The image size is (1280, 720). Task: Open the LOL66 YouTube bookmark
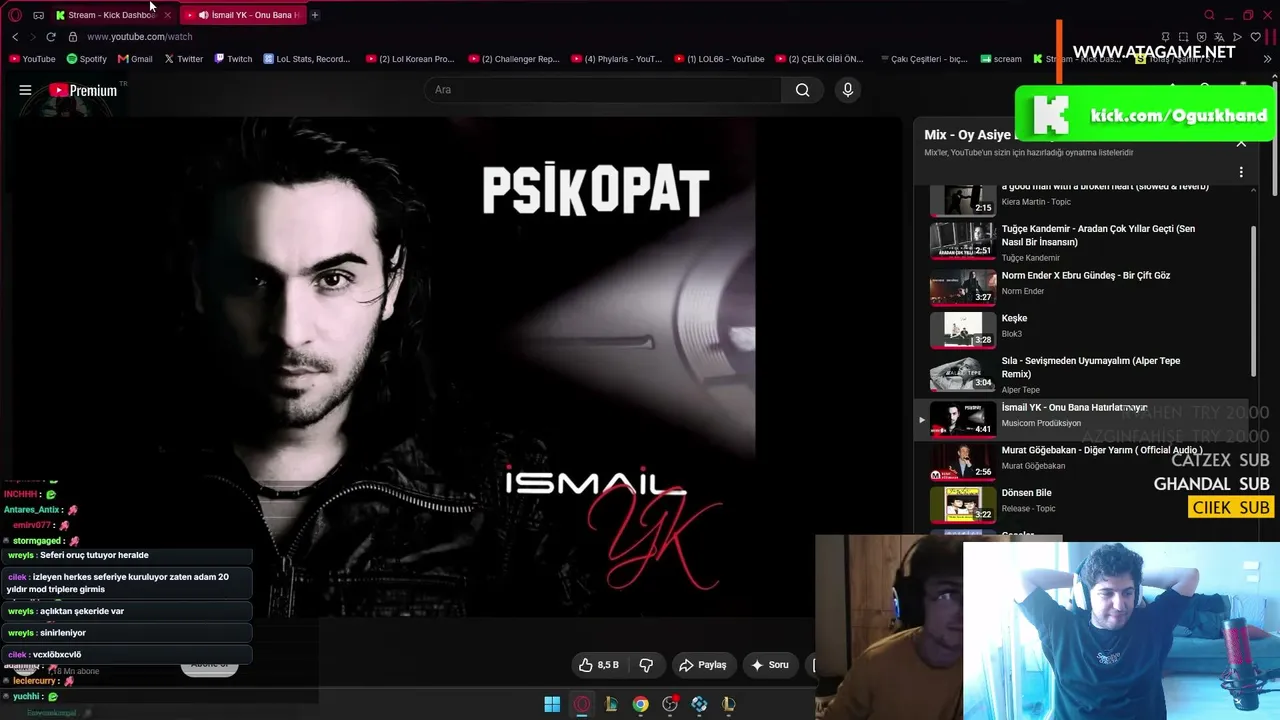[x=720, y=59]
